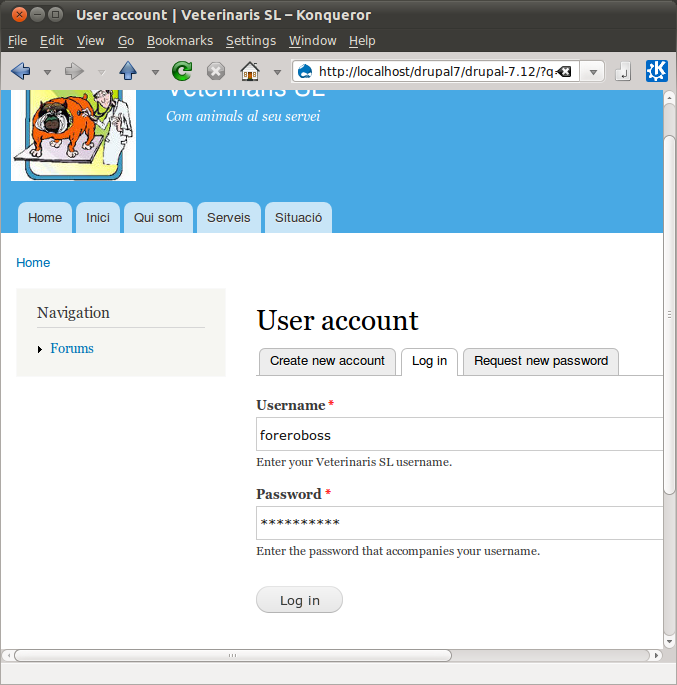This screenshot has width=677, height=685.
Task: Expand the Forums navigation item arrow
Action: point(40,349)
